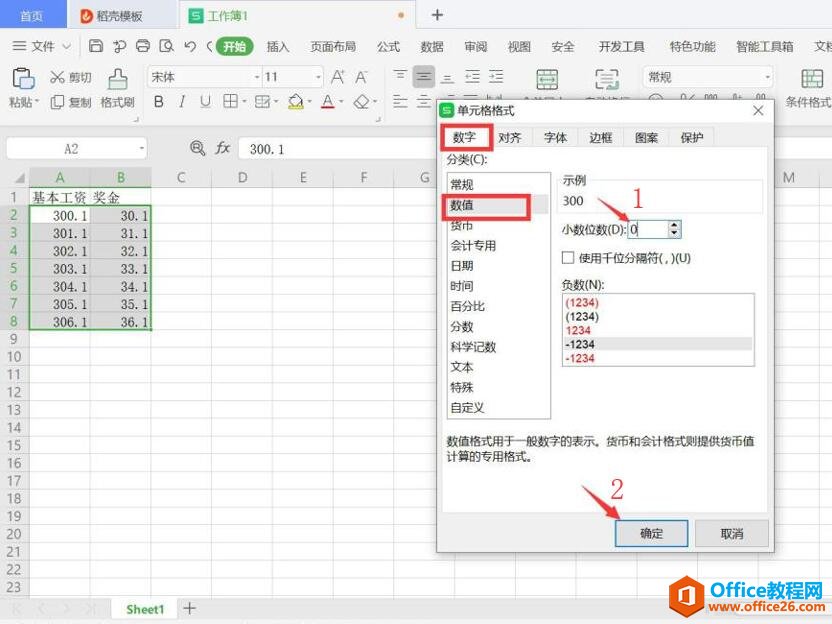
Task: Select 百分比 category in list
Action: 467,306
